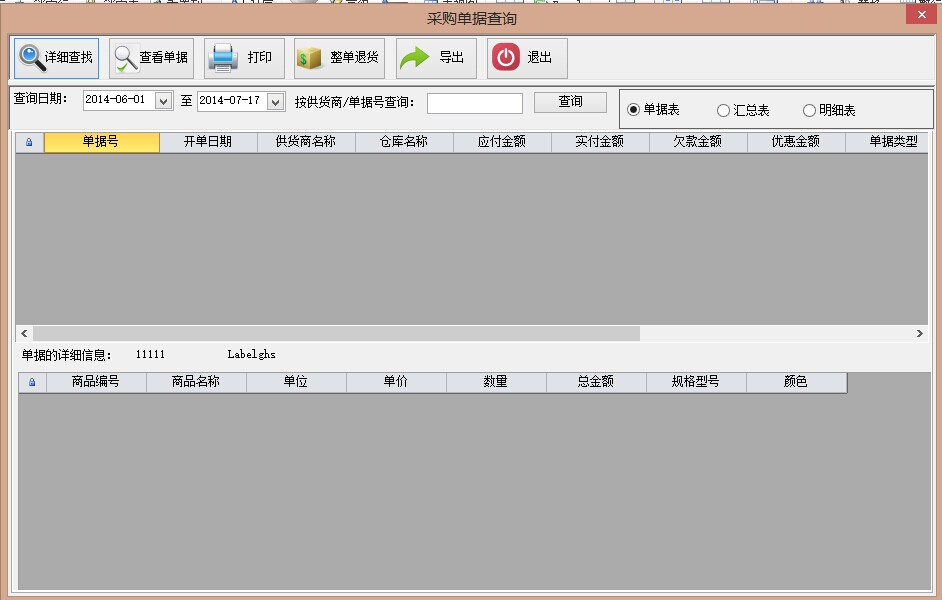
Task: Click the 整单退货 return box icon
Action: click(x=310, y=58)
